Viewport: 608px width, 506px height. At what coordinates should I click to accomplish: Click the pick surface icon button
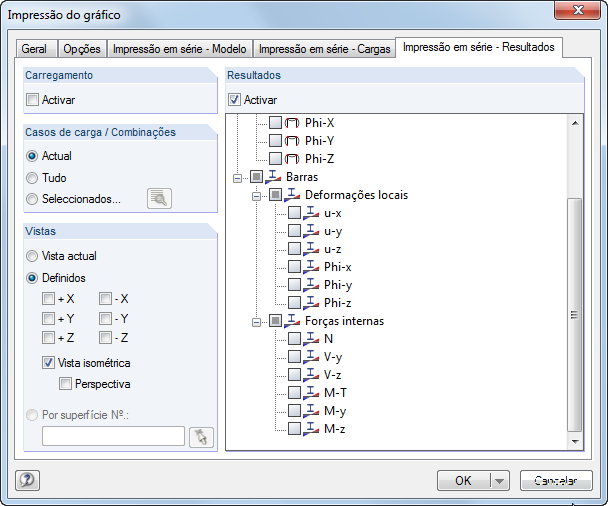coord(202,436)
